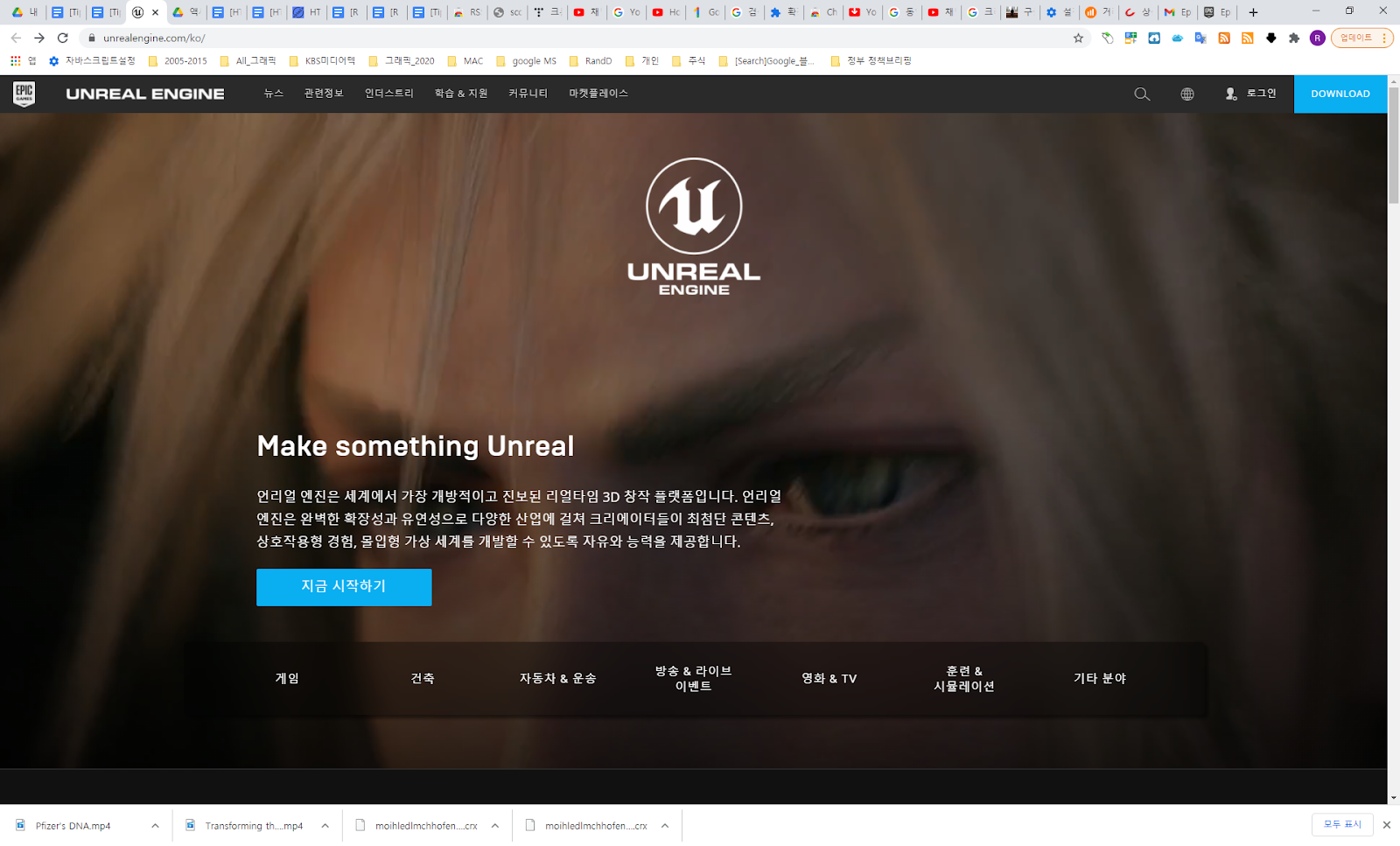The height and width of the screenshot is (846, 1400).
Task: Click the blue cloud upload extension icon
Action: (x=1154, y=38)
